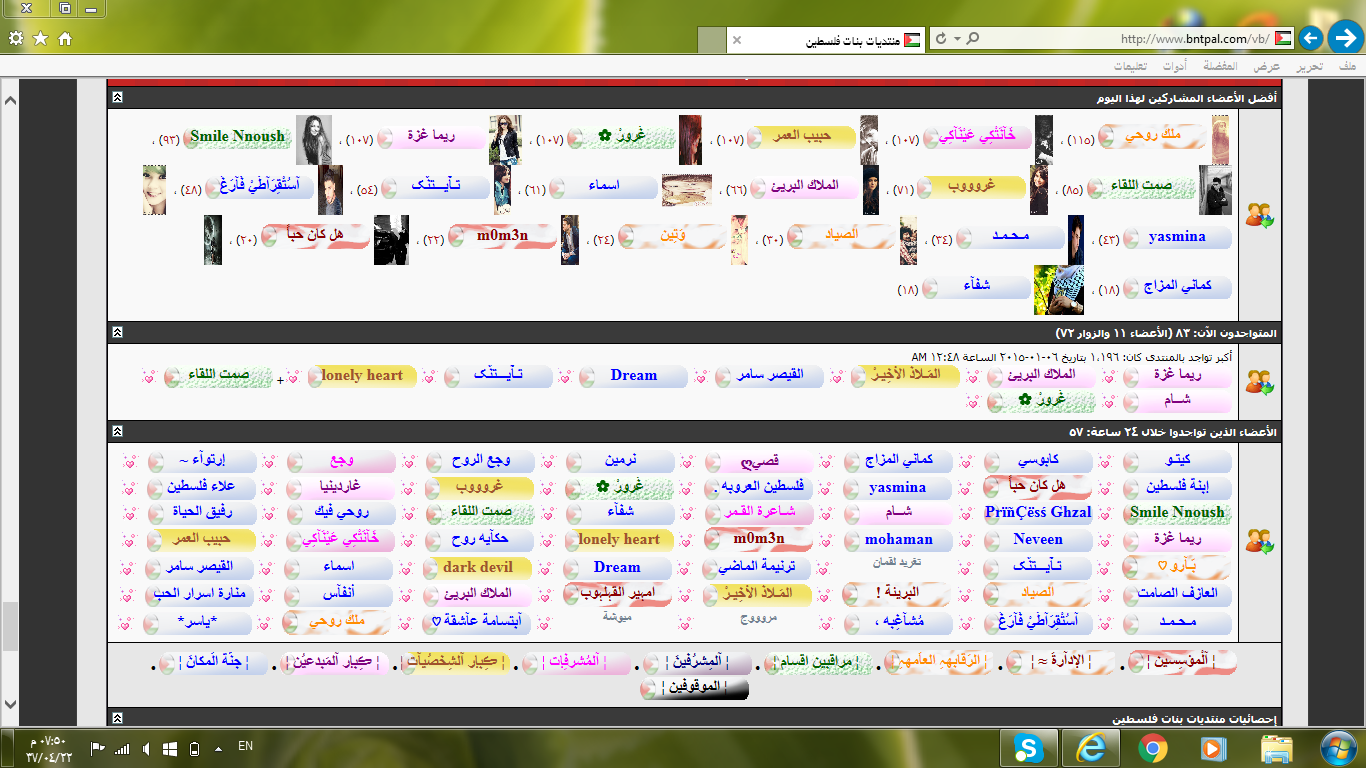Click the browser Forward arrow button
Screen dimensions: 1366x768
[x=1311, y=39]
